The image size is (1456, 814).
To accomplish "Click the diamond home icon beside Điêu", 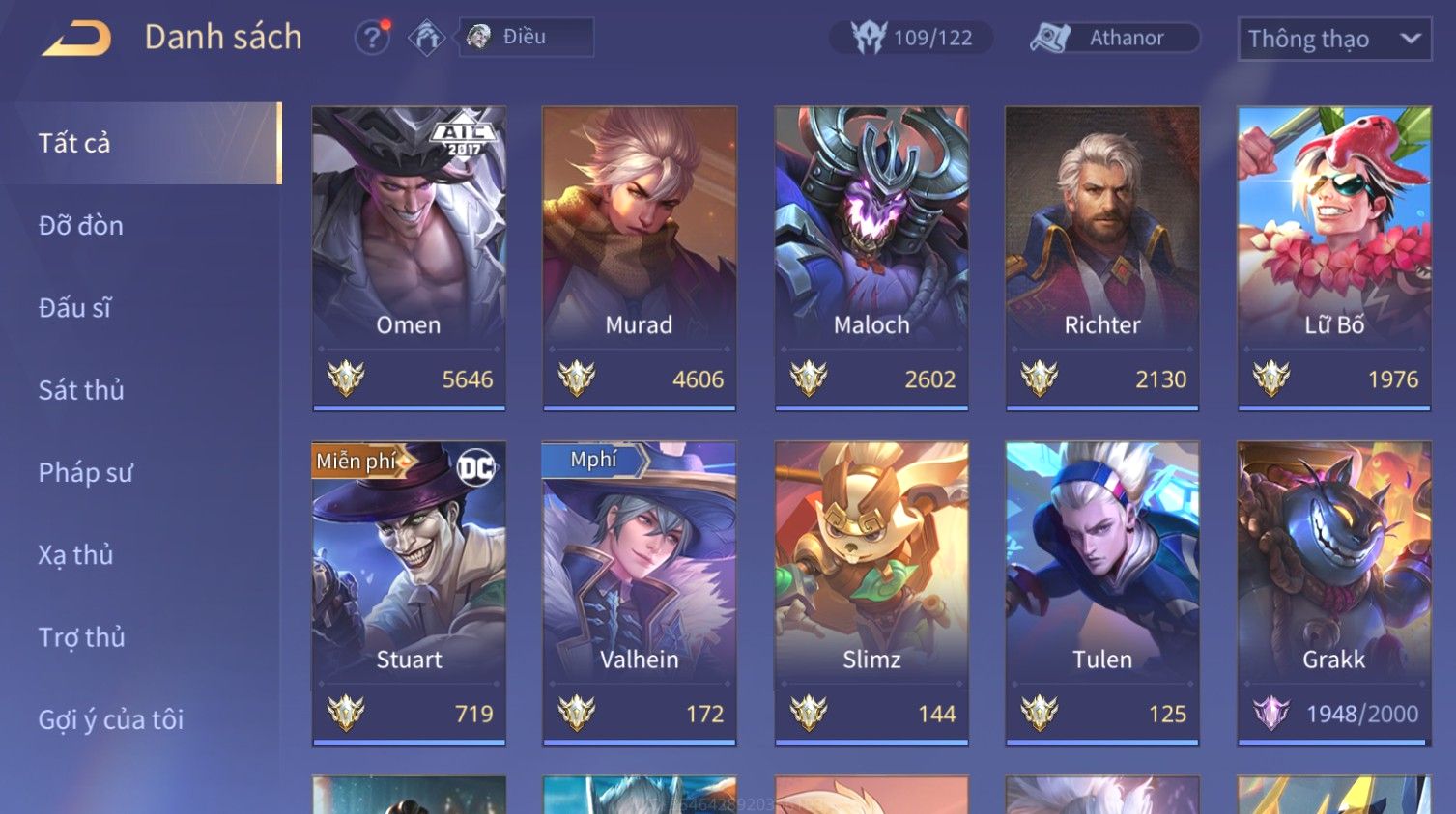I will pos(426,38).
